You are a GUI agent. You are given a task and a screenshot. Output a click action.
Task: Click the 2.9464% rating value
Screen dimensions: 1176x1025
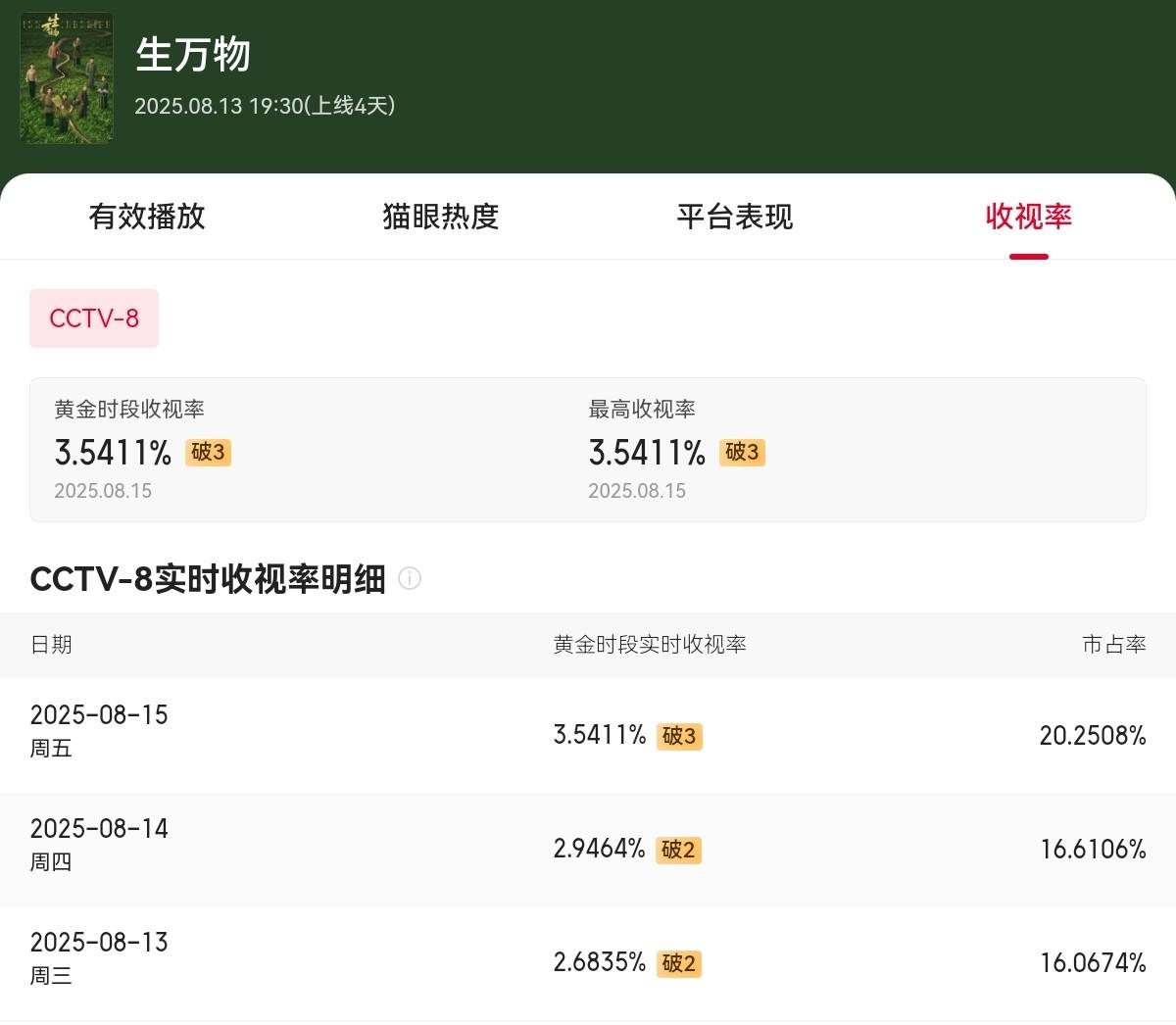tap(599, 850)
